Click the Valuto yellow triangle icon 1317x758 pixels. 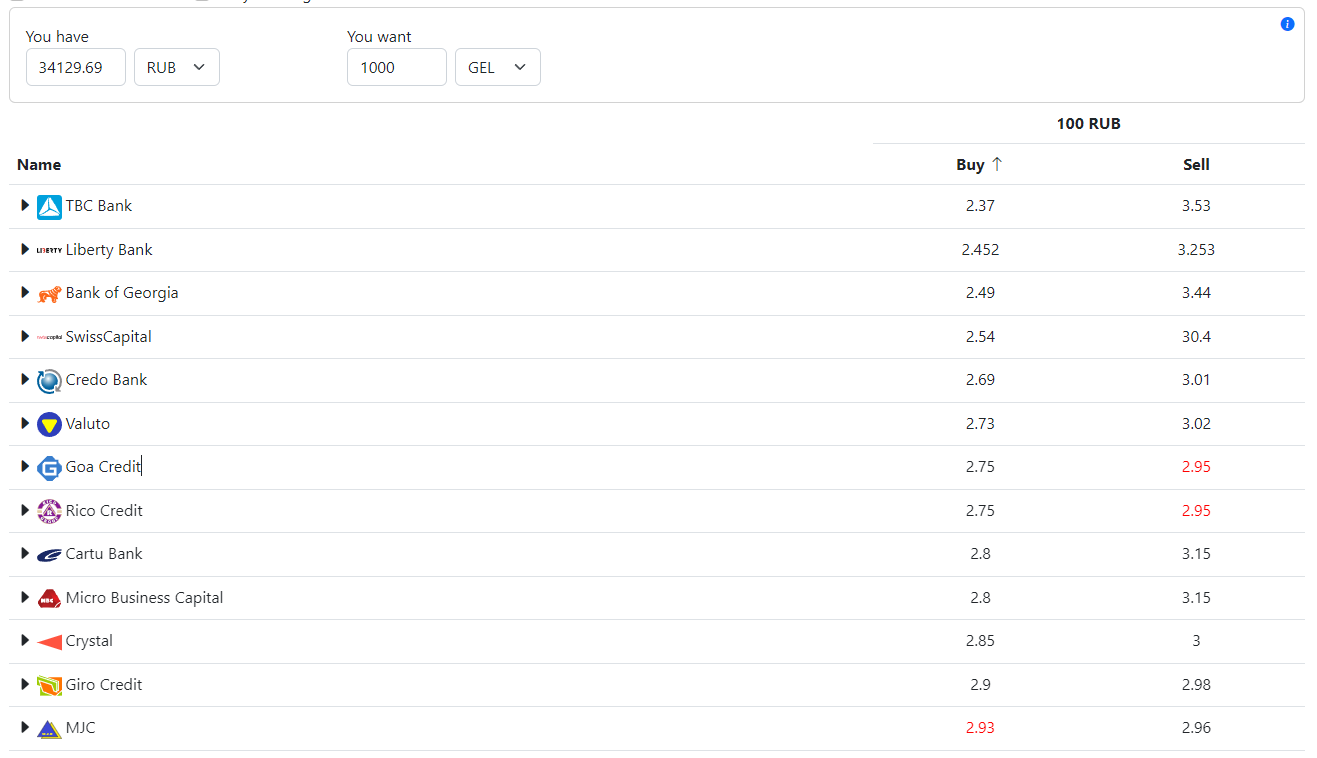pyautogui.click(x=49, y=424)
